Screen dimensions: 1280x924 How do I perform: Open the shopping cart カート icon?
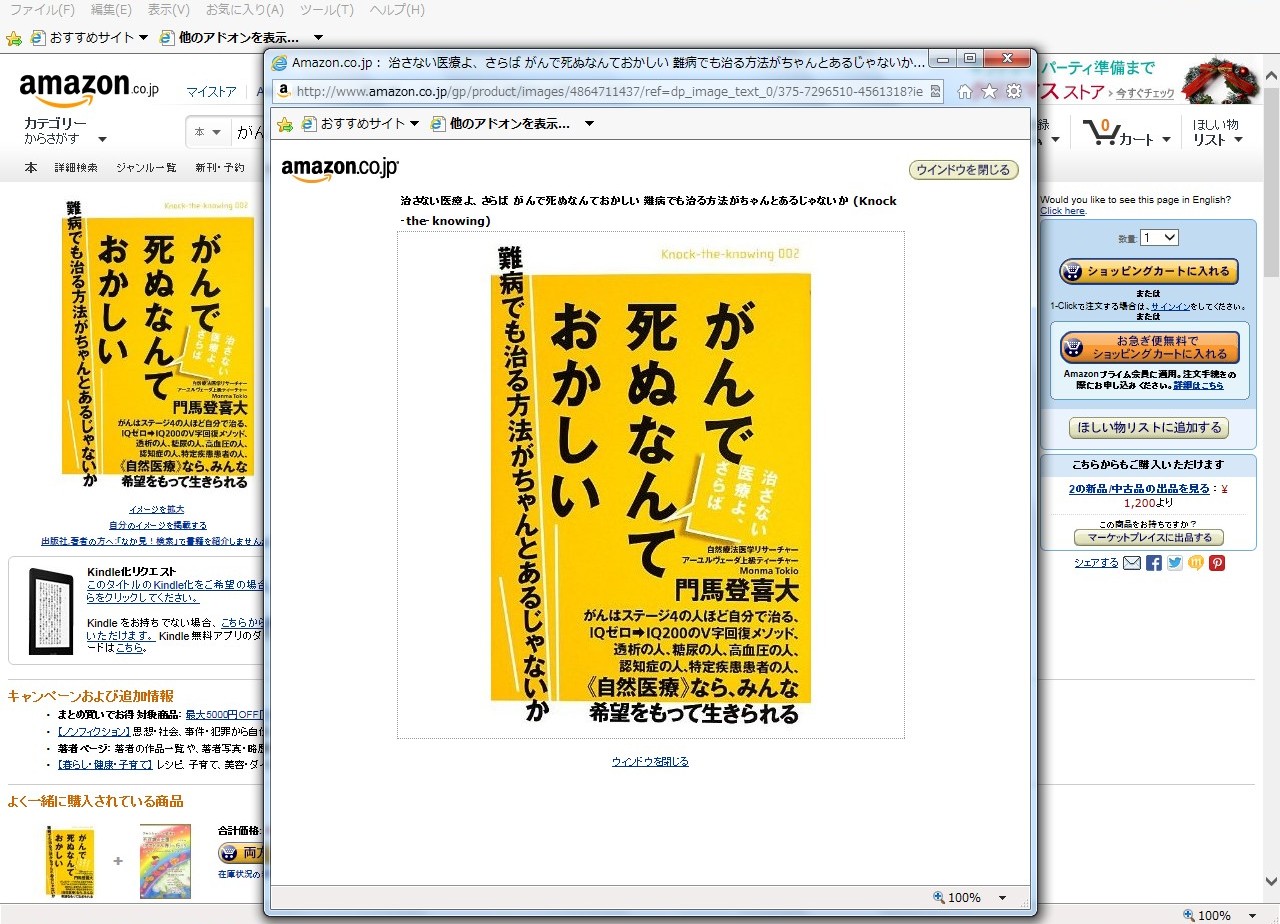point(1126,133)
